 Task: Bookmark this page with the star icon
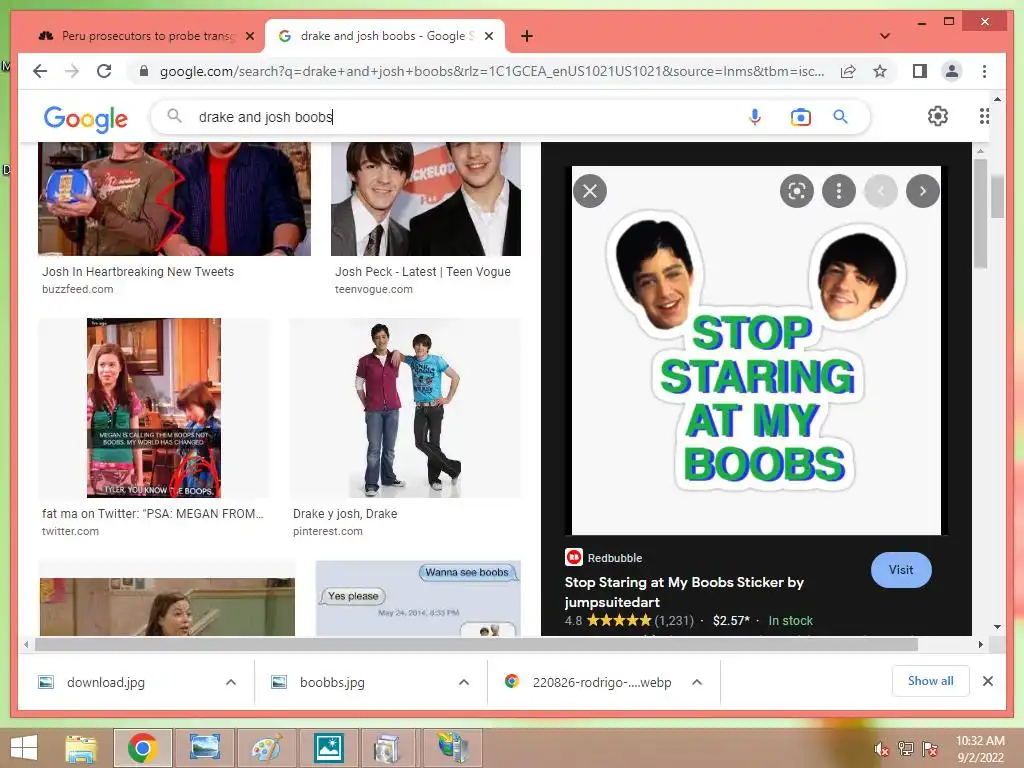(x=880, y=71)
